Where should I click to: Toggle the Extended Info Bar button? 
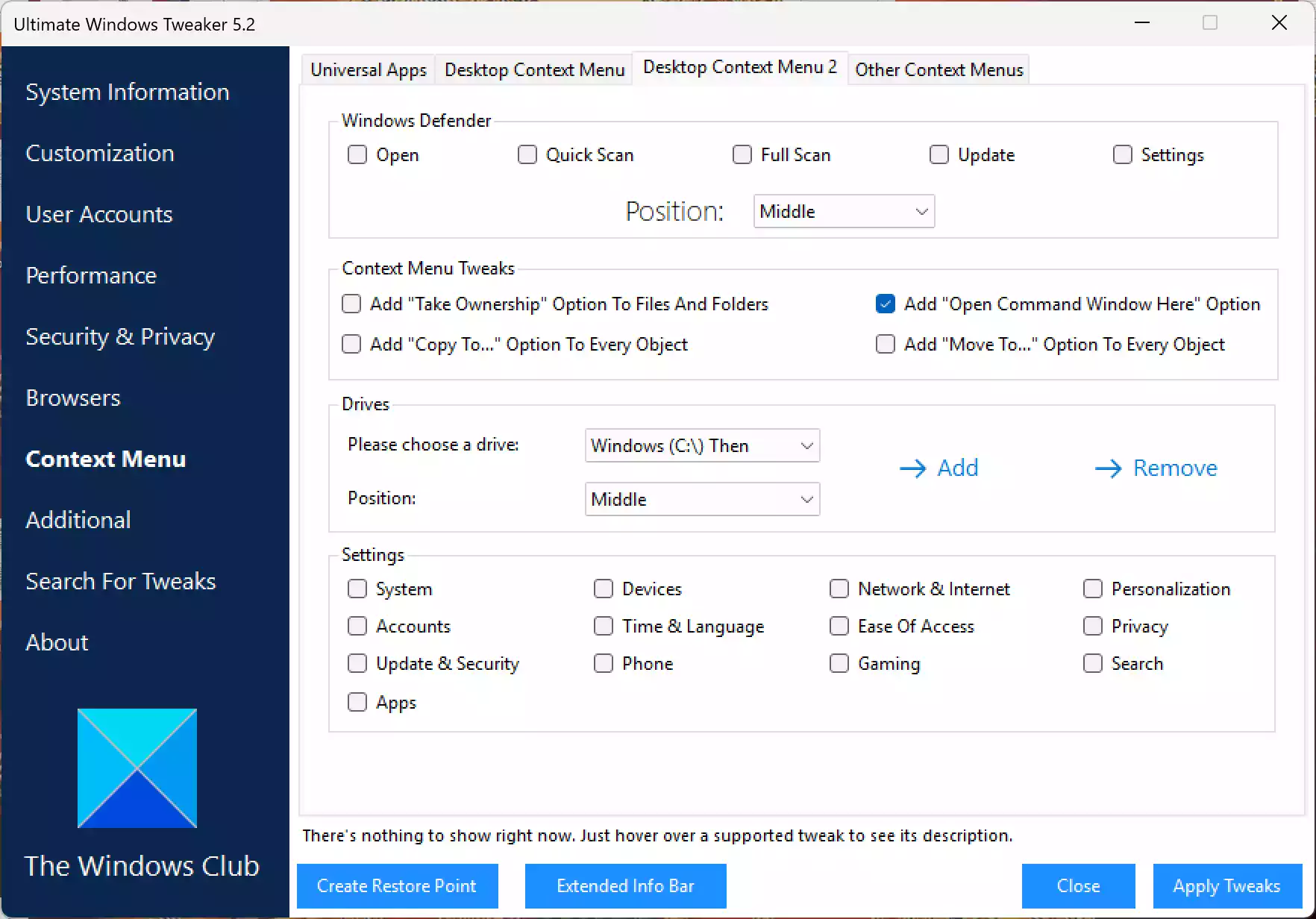point(625,886)
